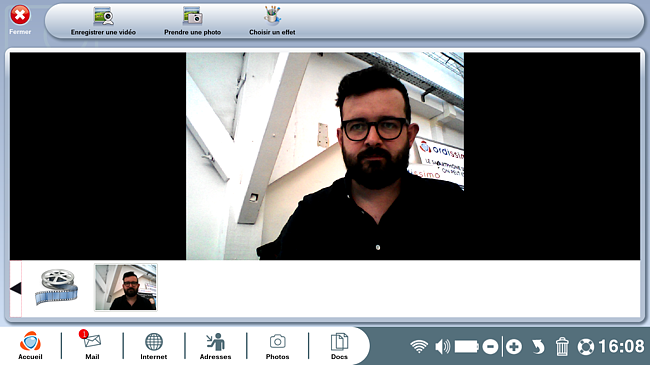Open the Docs documents app
Viewport: 650px width, 365px height.
(x=339, y=346)
